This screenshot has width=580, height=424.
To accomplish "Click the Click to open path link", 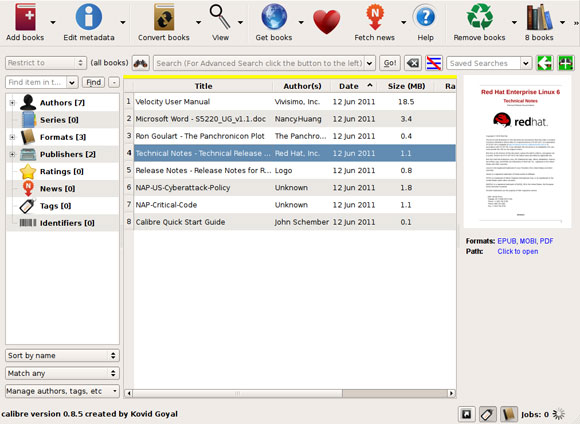I will (517, 252).
